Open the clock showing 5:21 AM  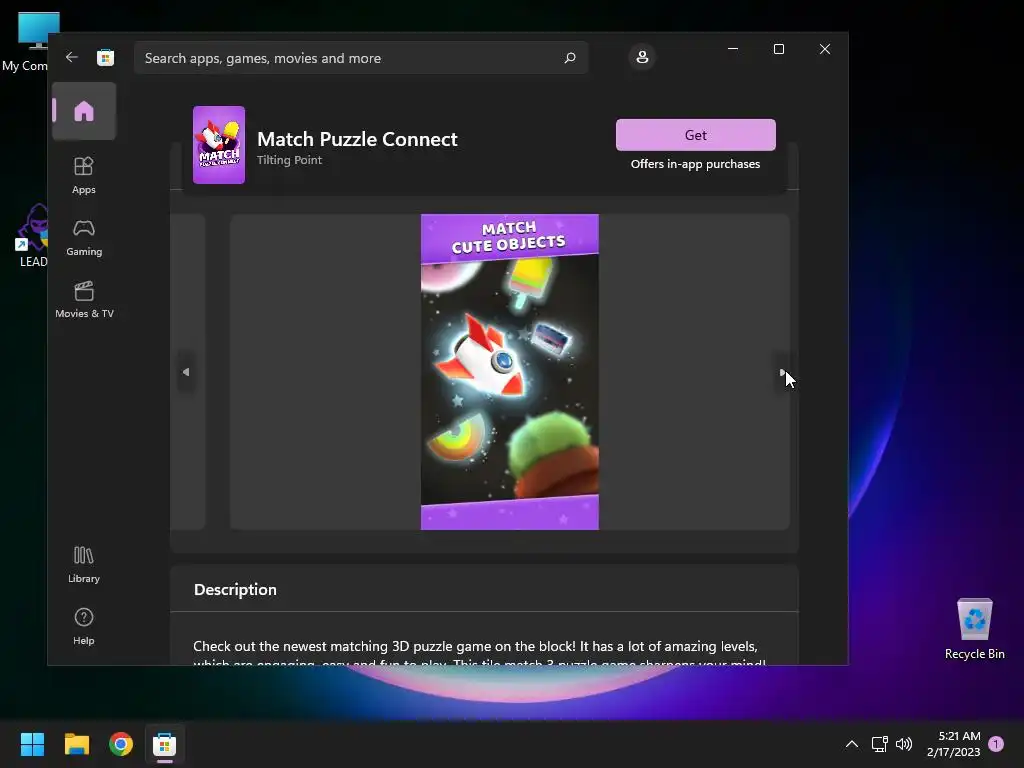coord(953,744)
